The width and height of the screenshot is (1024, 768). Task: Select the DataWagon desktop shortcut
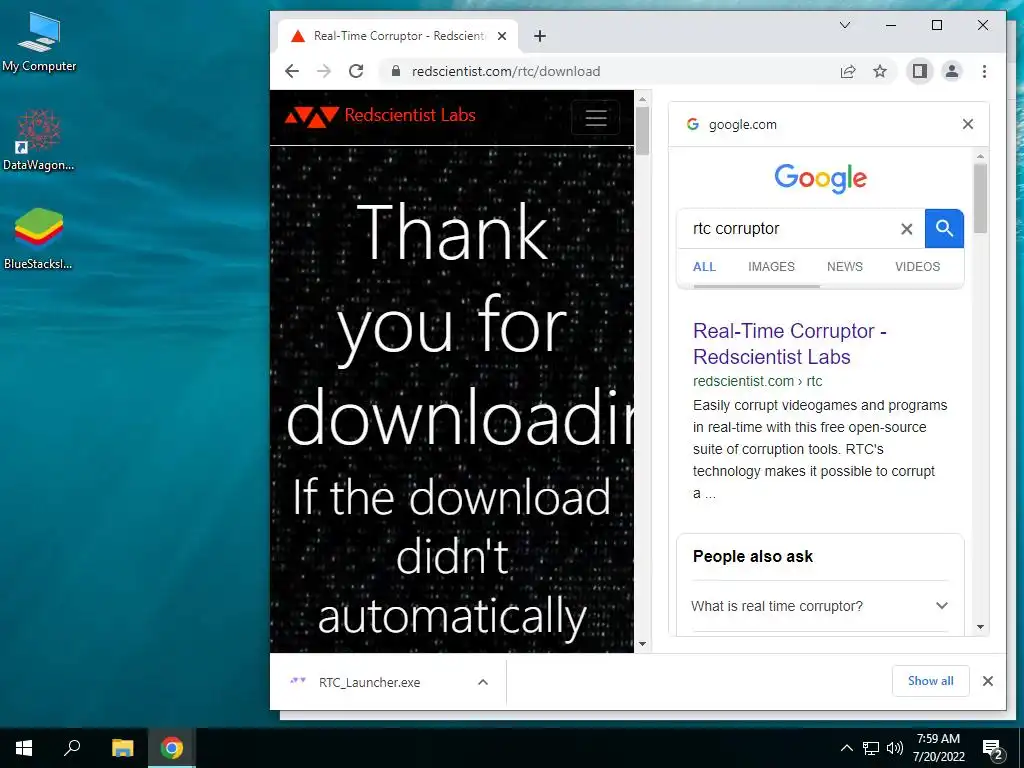(x=39, y=140)
